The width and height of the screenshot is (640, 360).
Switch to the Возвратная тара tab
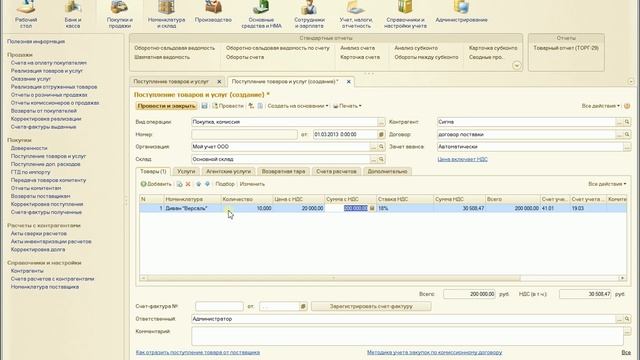point(283,171)
